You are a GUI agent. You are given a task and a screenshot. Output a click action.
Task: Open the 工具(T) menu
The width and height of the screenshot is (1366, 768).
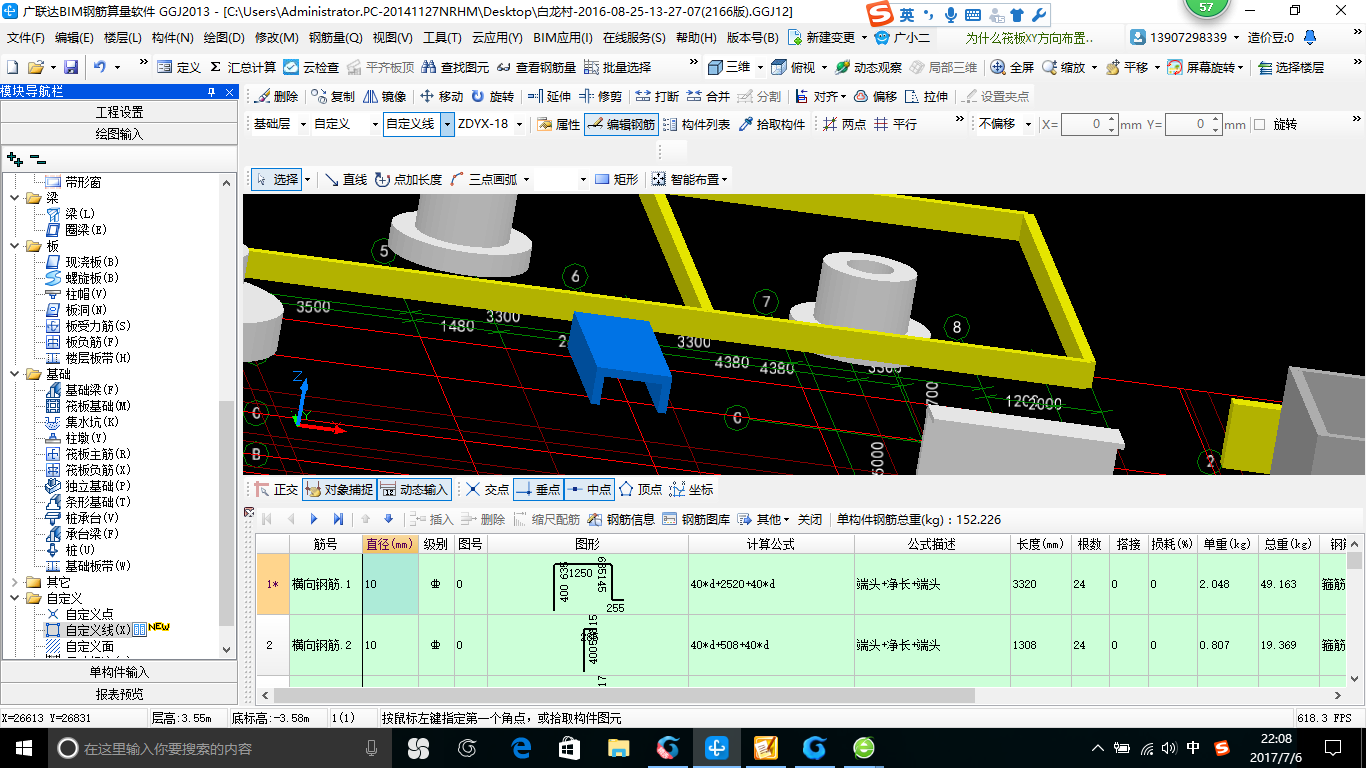(x=441, y=38)
